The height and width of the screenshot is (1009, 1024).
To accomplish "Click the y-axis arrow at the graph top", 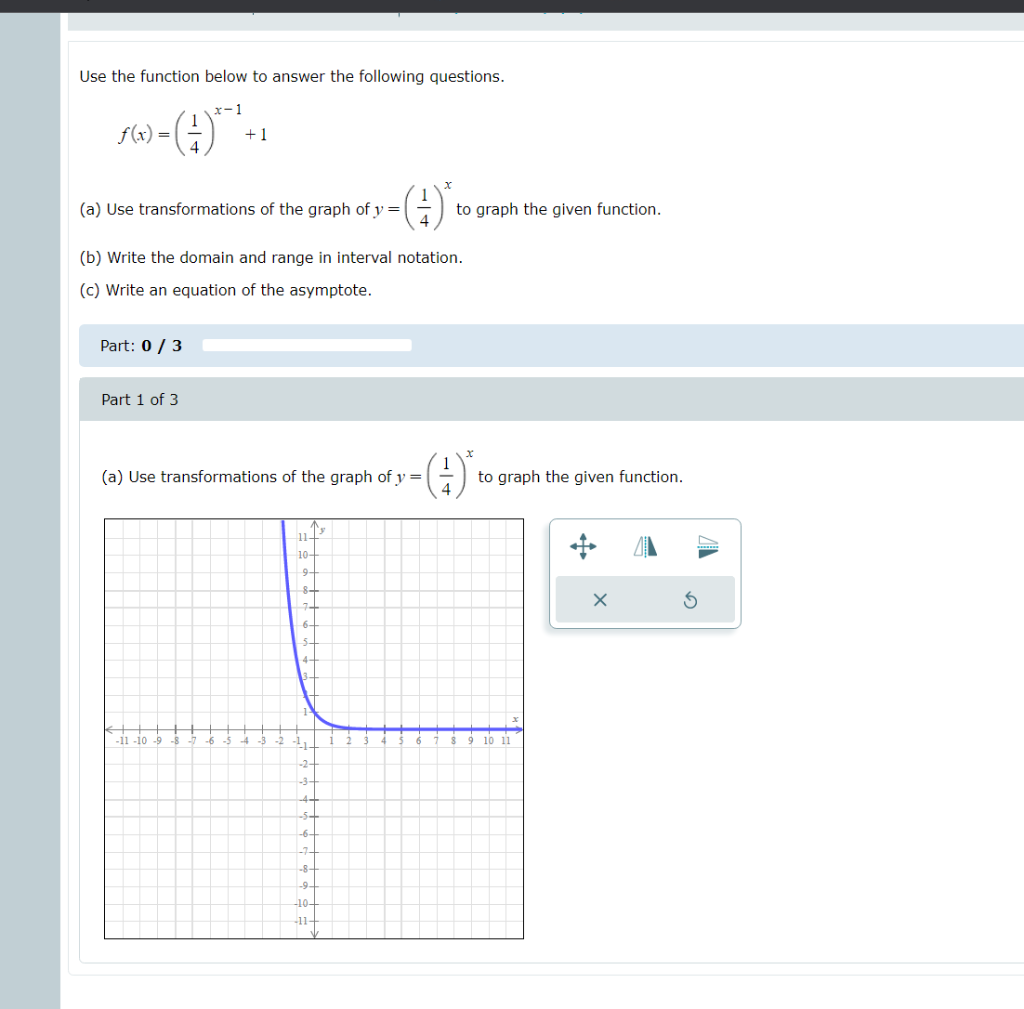I will coord(316,523).
